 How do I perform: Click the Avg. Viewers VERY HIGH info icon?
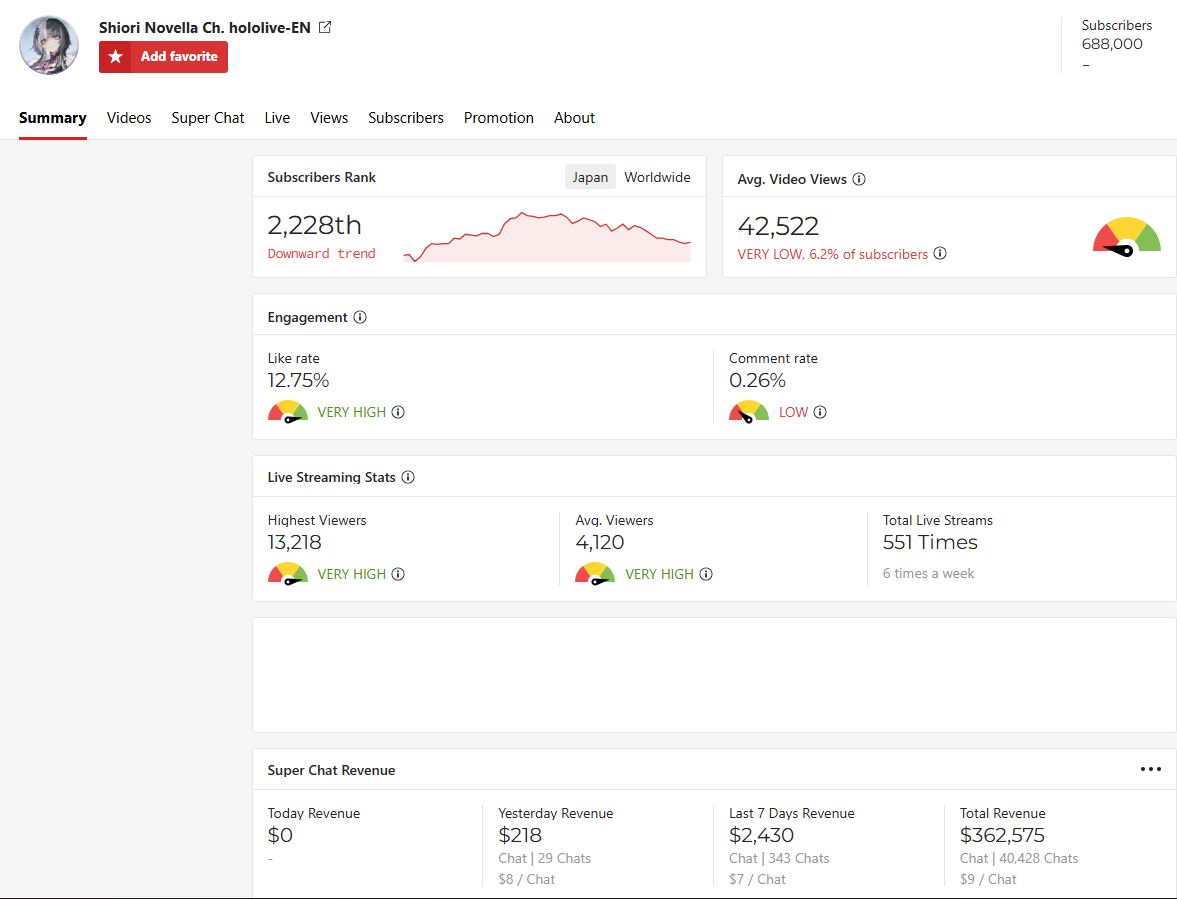[706, 574]
